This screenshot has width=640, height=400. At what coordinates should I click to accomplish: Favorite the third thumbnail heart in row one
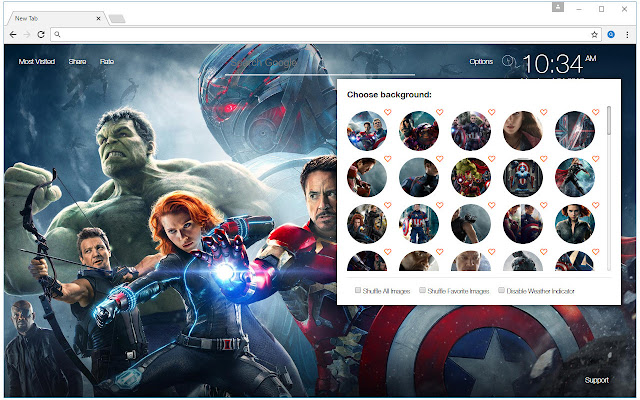pyautogui.click(x=491, y=112)
